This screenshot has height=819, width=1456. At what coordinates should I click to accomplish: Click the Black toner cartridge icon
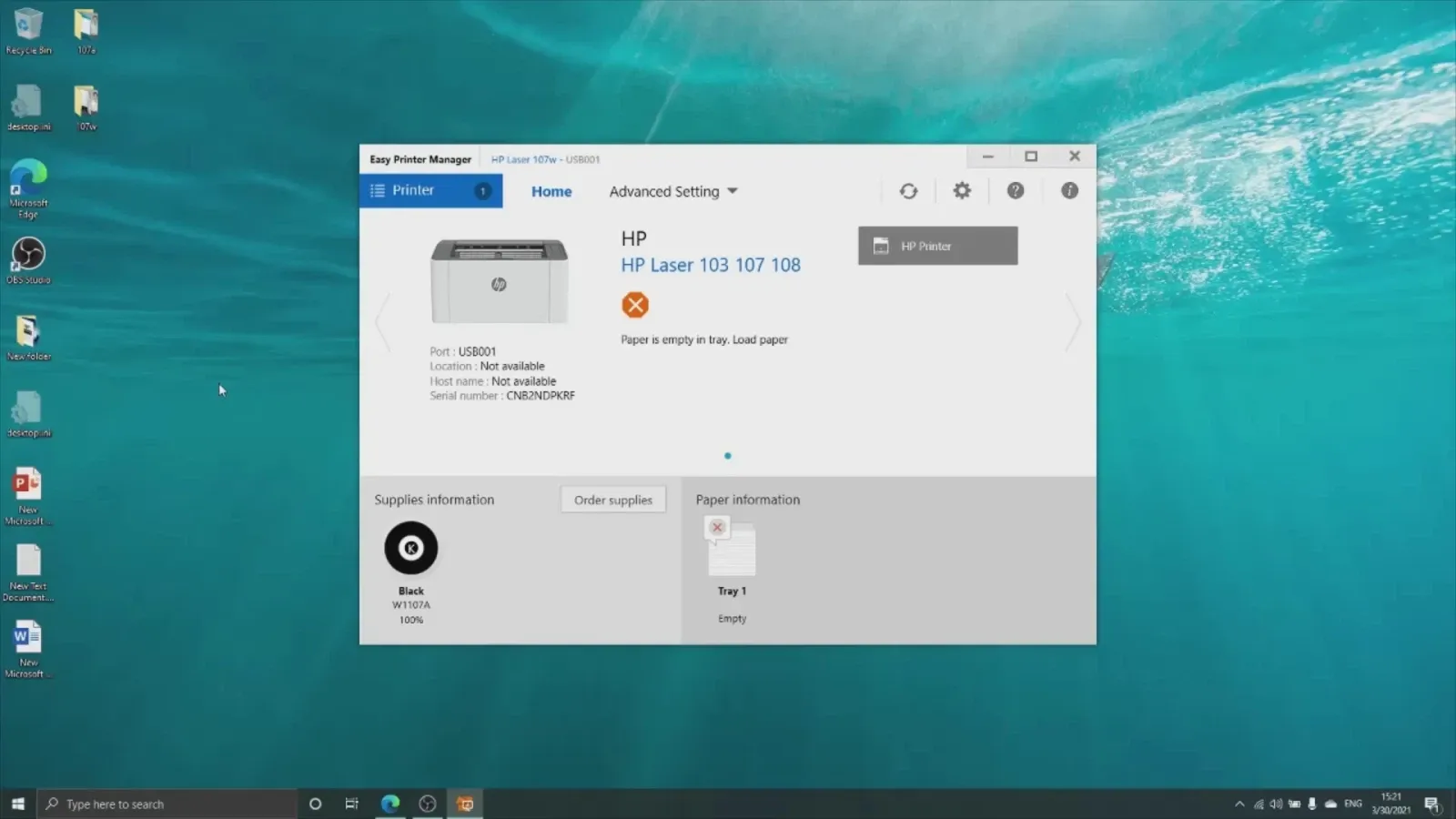[410, 548]
